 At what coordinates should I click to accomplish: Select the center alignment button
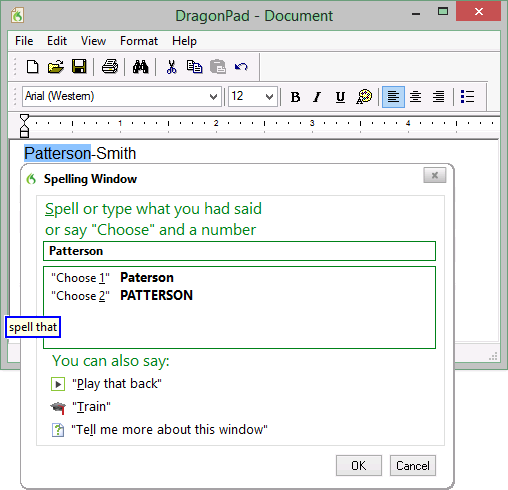[415, 97]
